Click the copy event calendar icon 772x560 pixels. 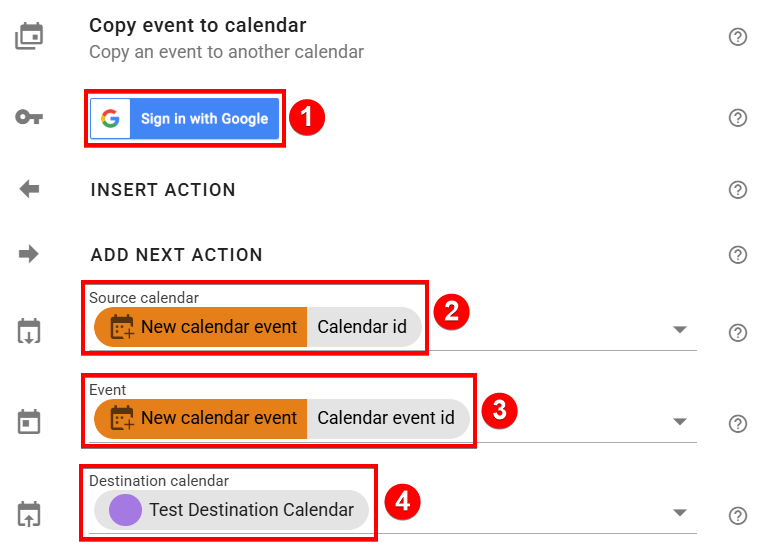[29, 37]
